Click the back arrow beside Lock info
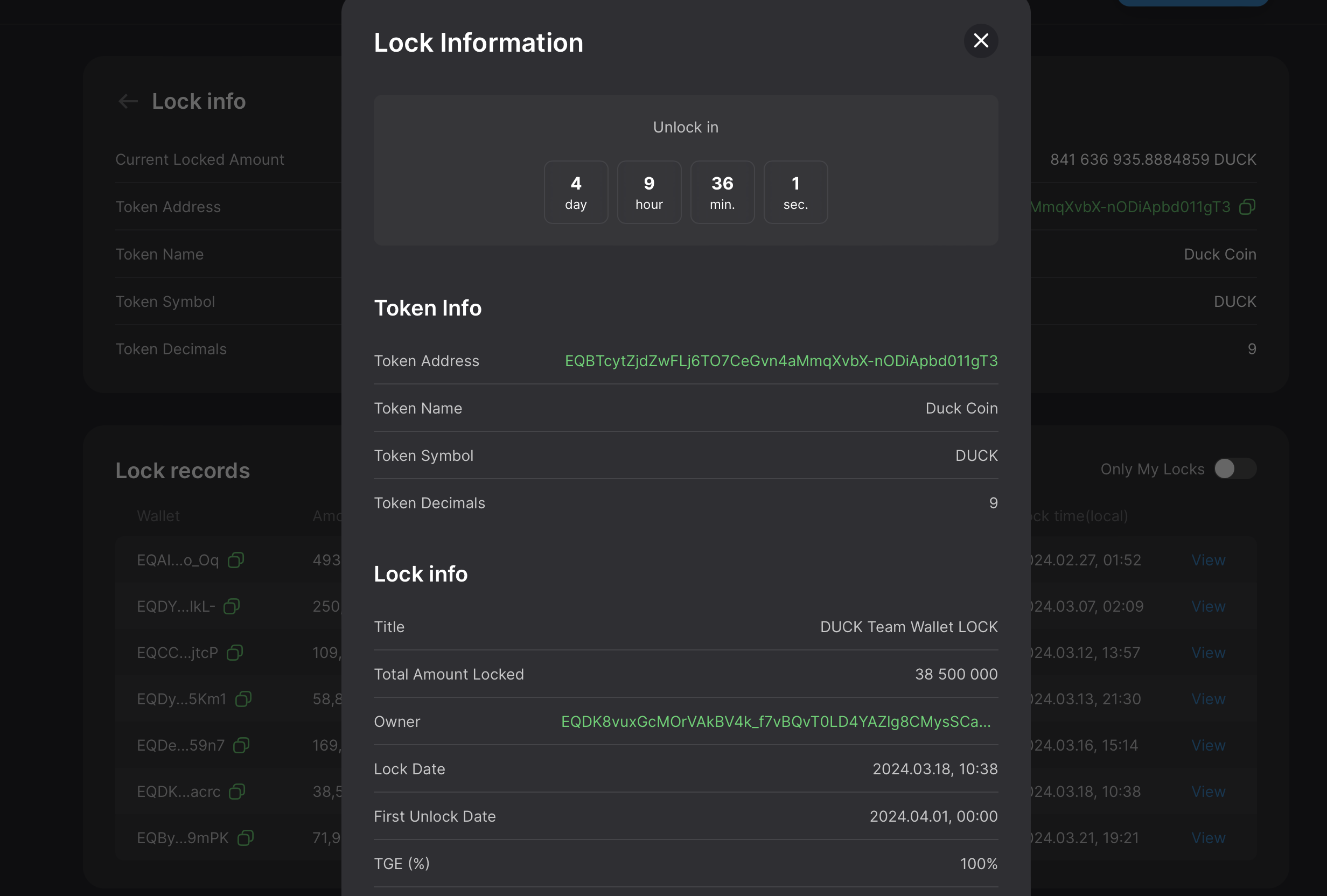This screenshot has height=896, width=1327. click(x=128, y=102)
